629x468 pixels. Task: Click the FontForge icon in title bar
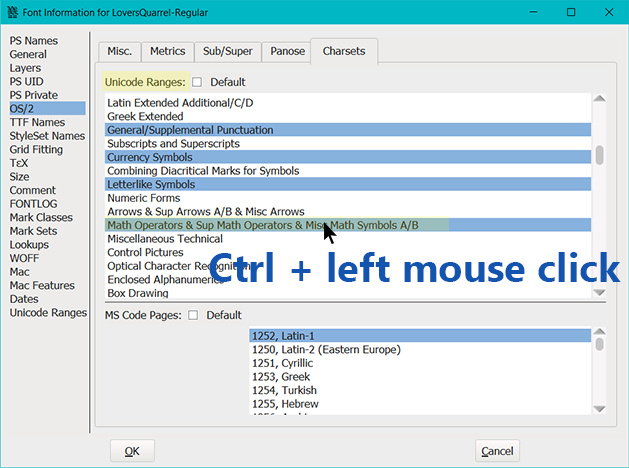[x=13, y=12]
